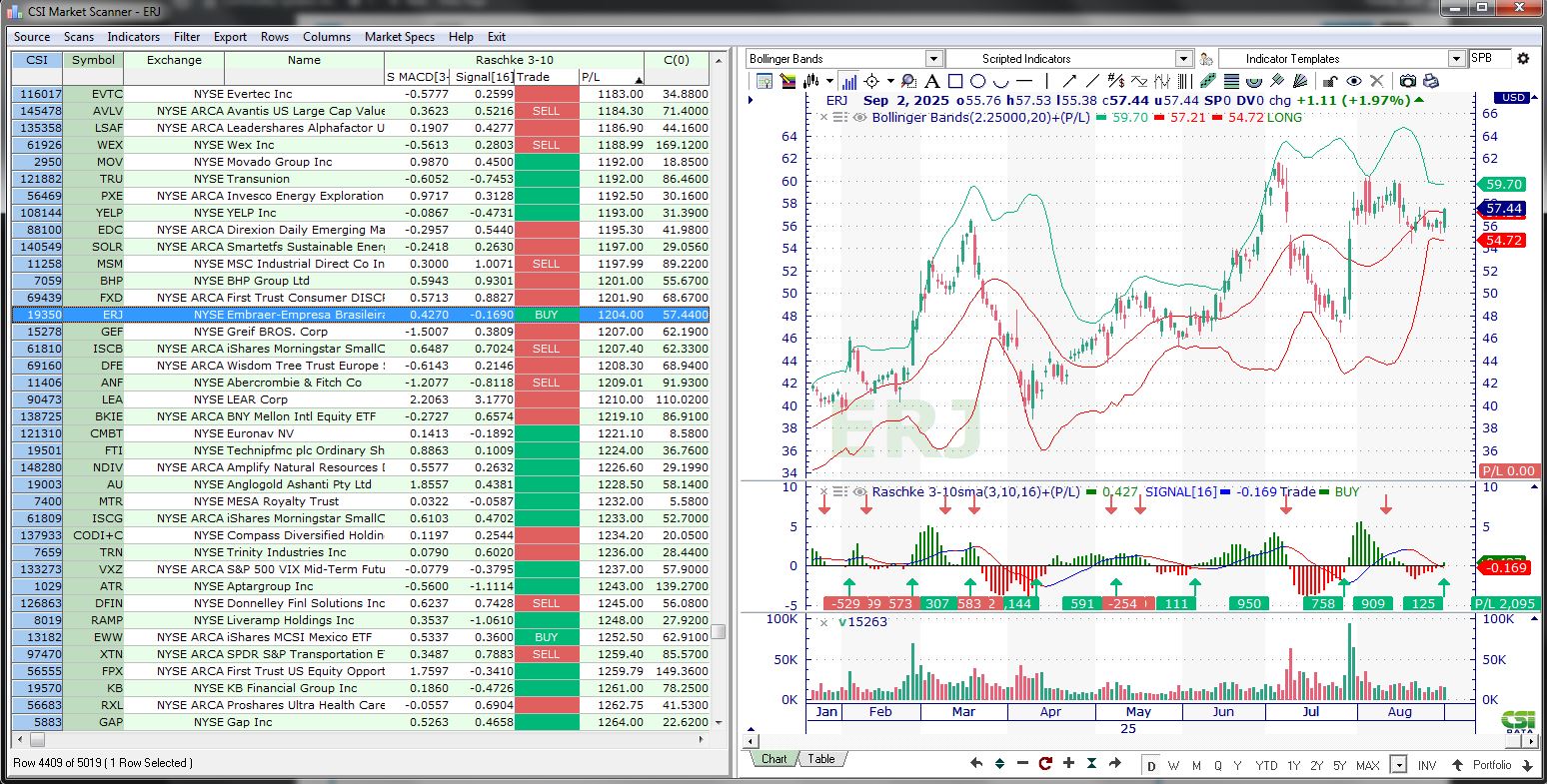Toggle visibility of Raschke 3-10 indicator

coord(859,492)
